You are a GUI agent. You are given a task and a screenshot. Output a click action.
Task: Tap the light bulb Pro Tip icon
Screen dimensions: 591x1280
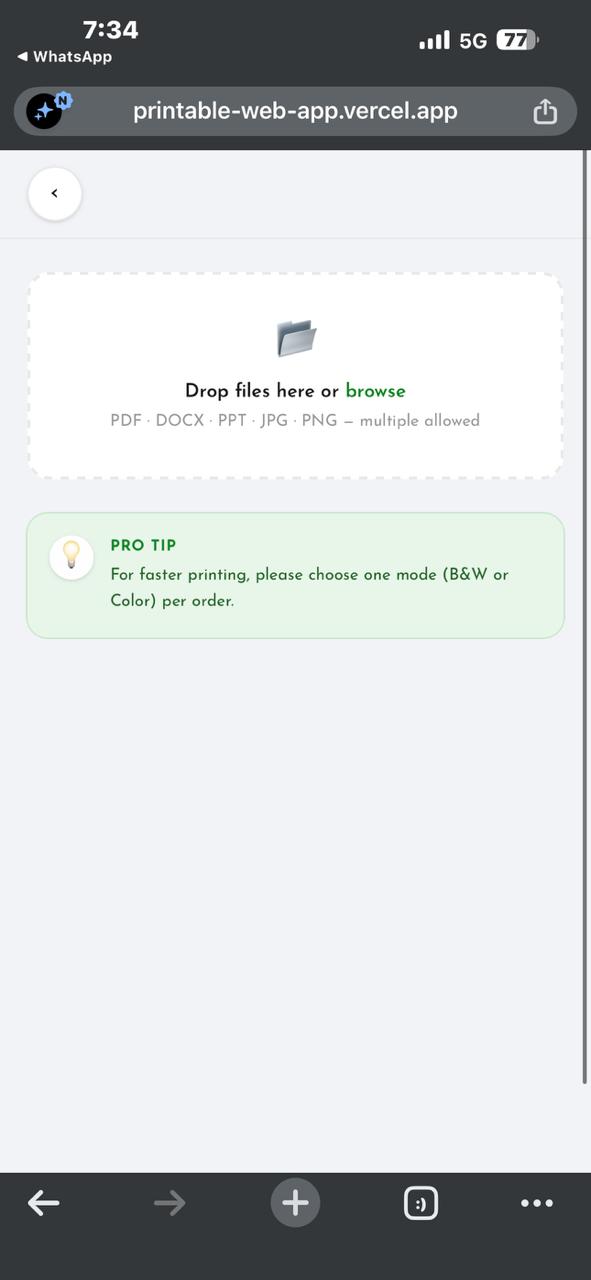coord(72,556)
